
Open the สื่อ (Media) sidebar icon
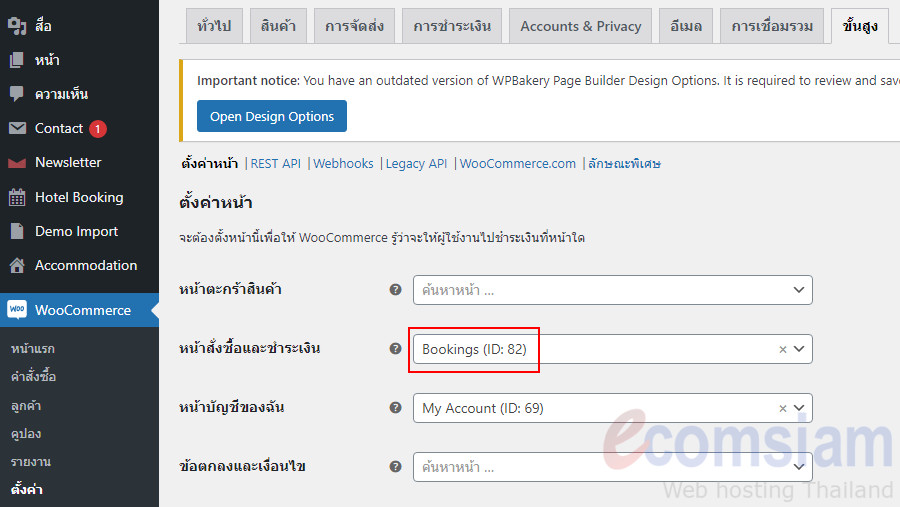tap(17, 26)
